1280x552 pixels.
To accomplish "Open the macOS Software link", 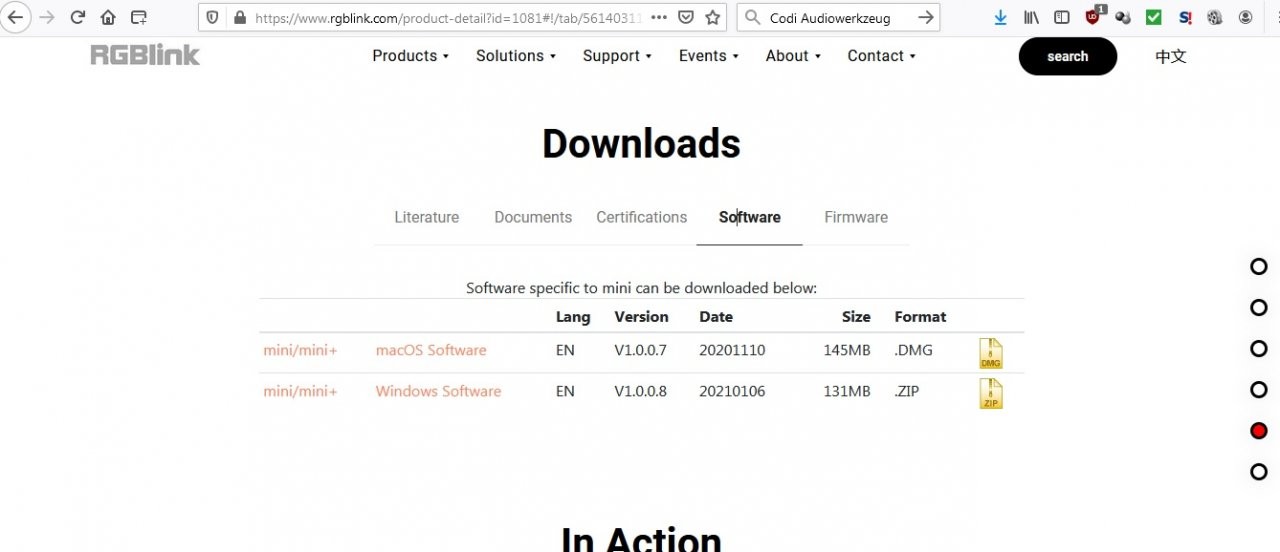I will point(431,350).
